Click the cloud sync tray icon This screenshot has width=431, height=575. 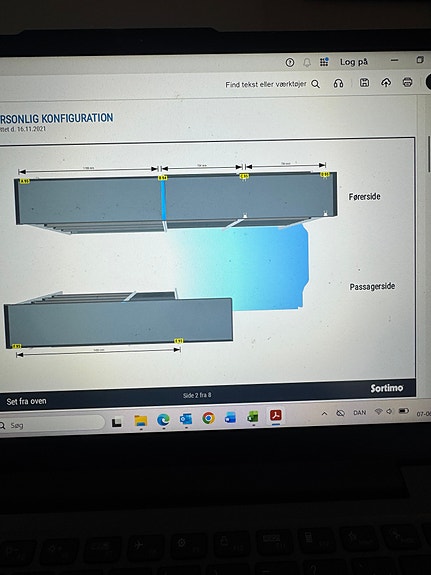coord(340,413)
